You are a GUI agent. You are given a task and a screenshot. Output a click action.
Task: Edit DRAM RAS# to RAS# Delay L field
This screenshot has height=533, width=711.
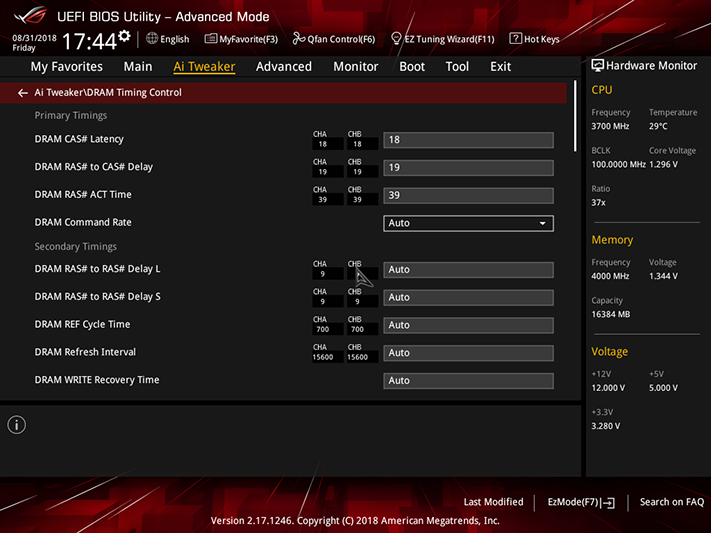[x=468, y=269]
